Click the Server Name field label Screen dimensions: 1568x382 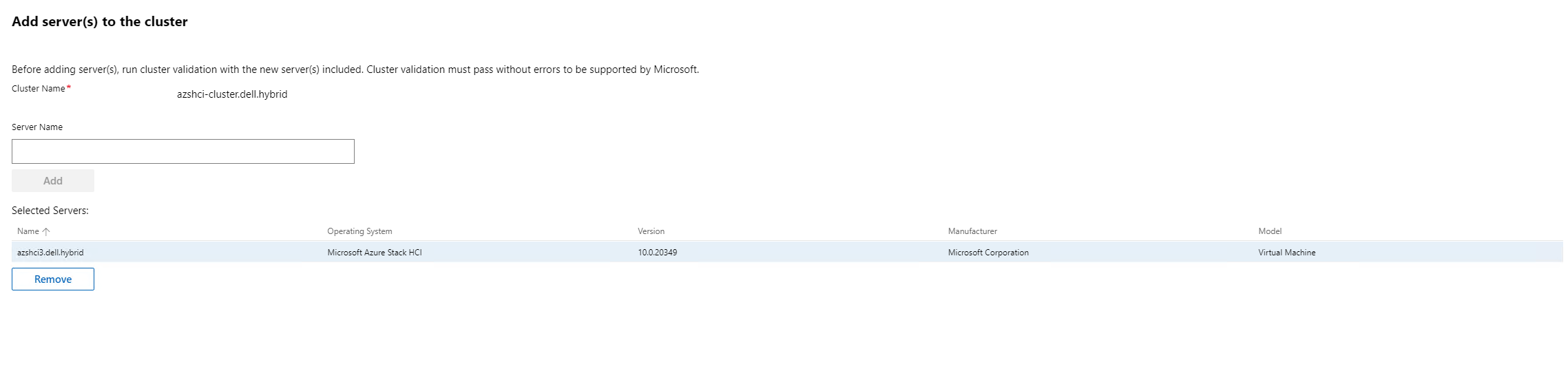coord(37,127)
